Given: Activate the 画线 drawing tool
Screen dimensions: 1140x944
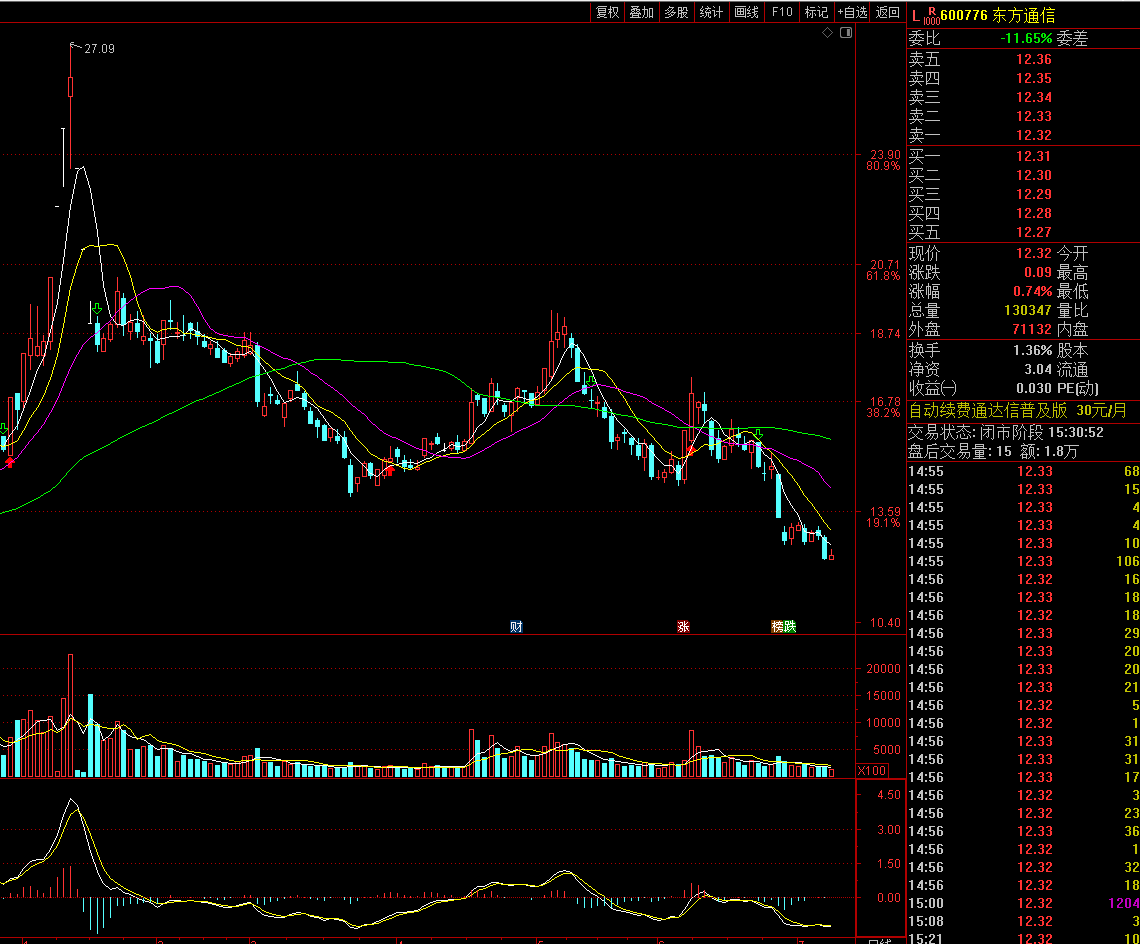Looking at the screenshot, I should pos(747,12).
